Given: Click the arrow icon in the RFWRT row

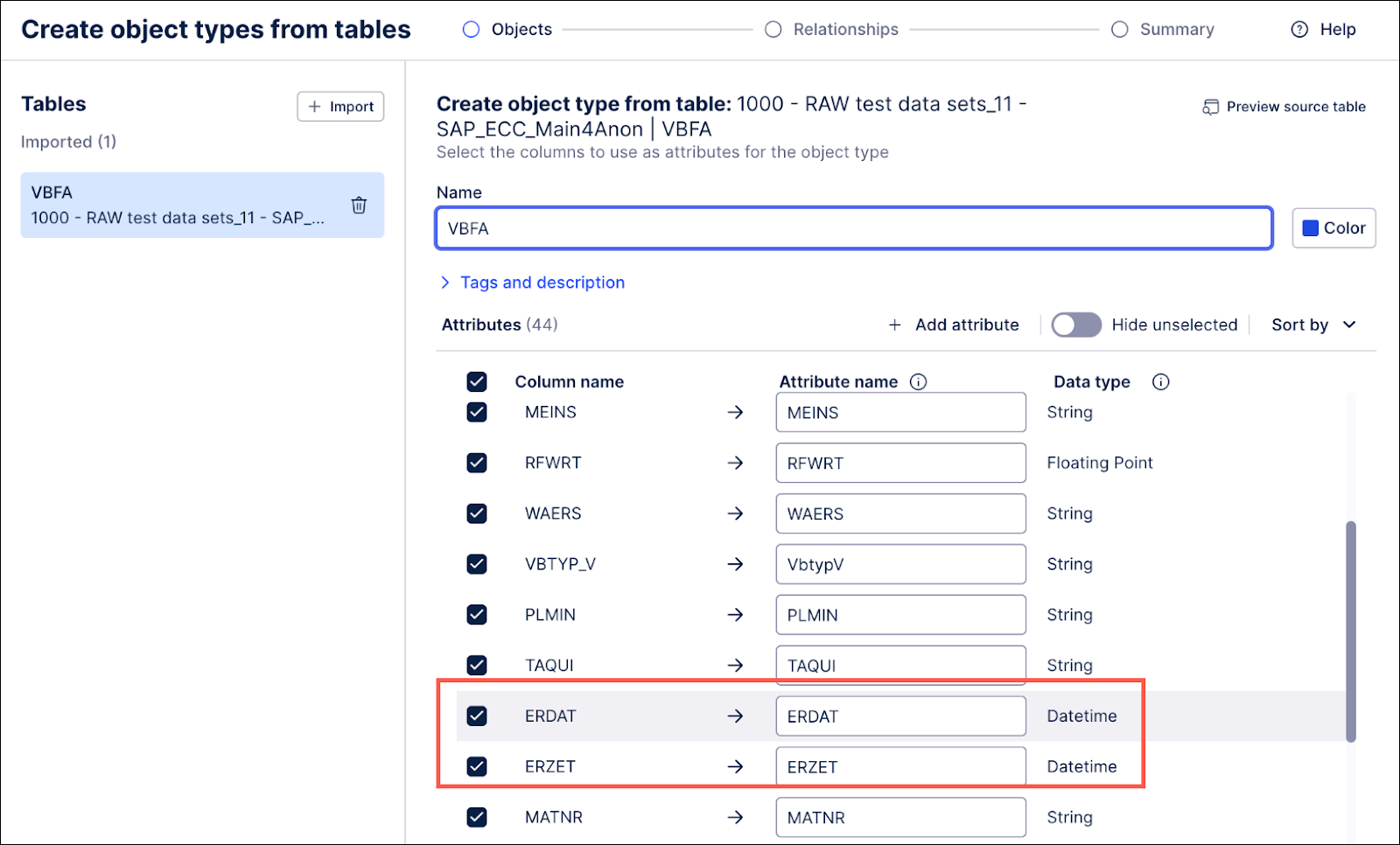Looking at the screenshot, I should tap(735, 463).
